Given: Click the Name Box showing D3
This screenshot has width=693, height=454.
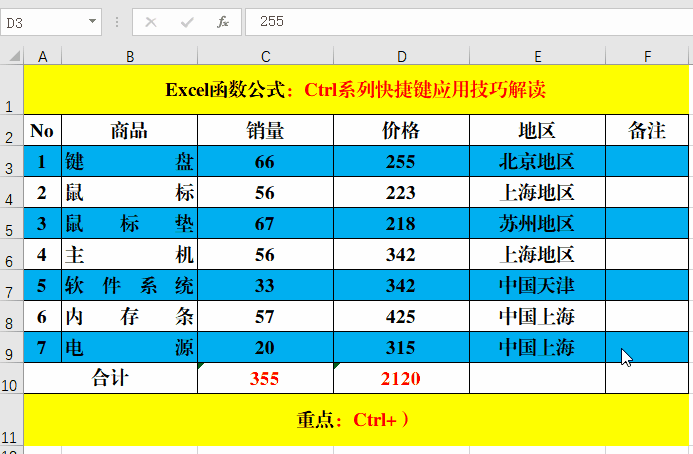Looking at the screenshot, I should point(51,22).
